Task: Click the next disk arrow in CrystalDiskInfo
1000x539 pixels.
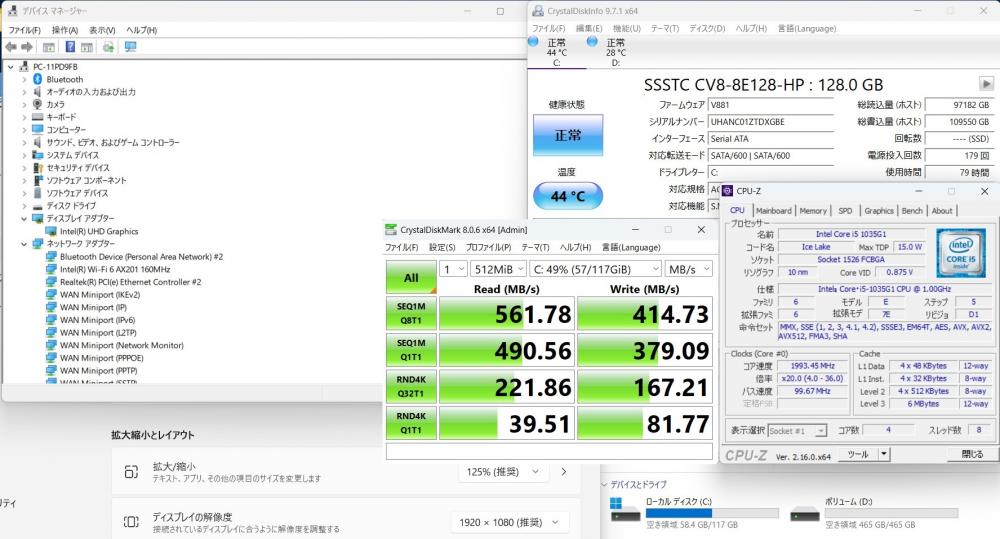Action: coord(985,84)
